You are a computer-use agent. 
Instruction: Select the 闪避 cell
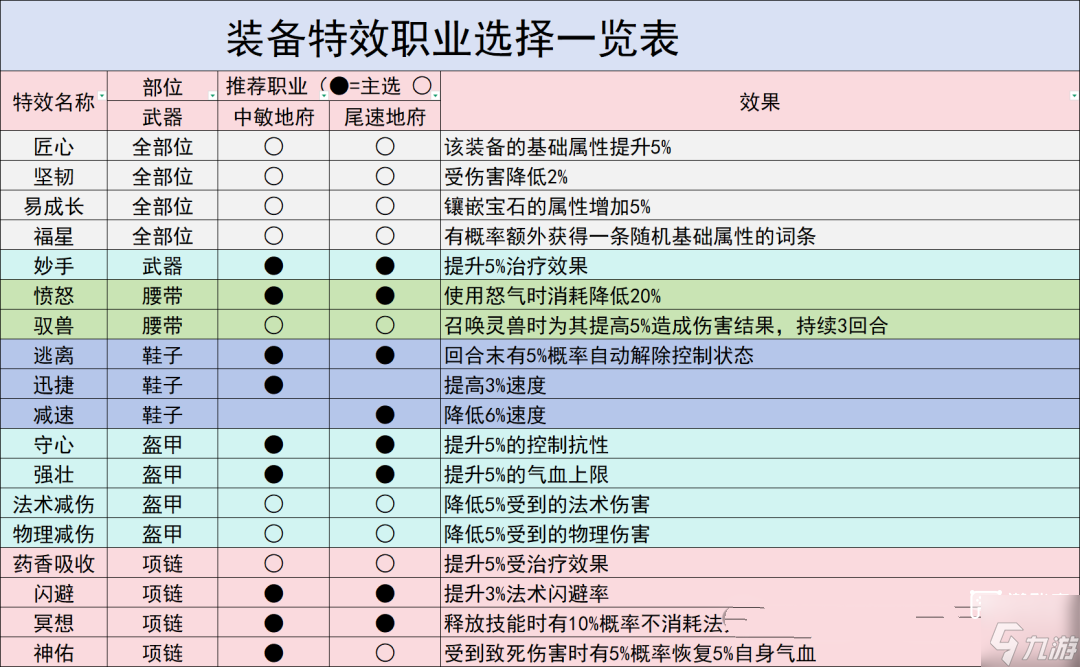(x=54, y=593)
